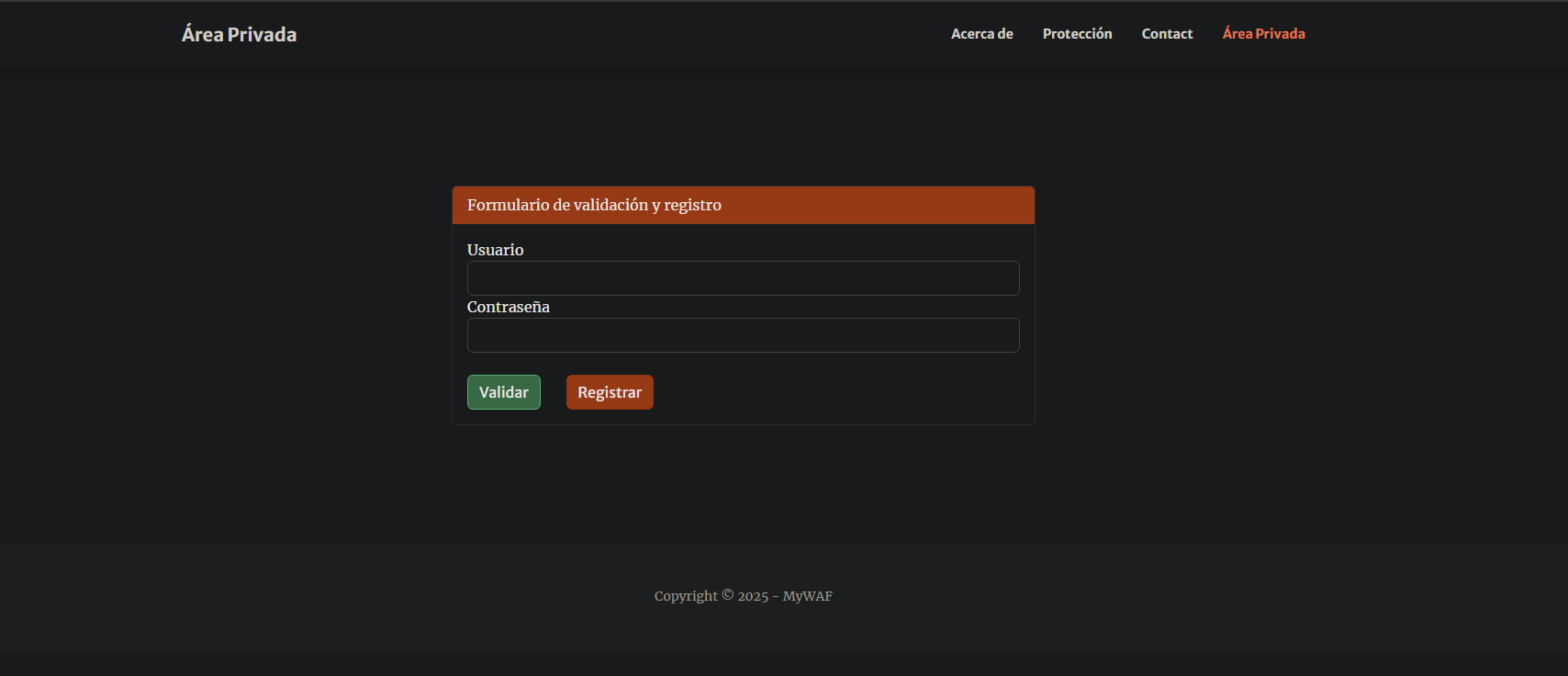Click the Contraseña field label
Screen dimensions: 1568x676
tap(508, 307)
